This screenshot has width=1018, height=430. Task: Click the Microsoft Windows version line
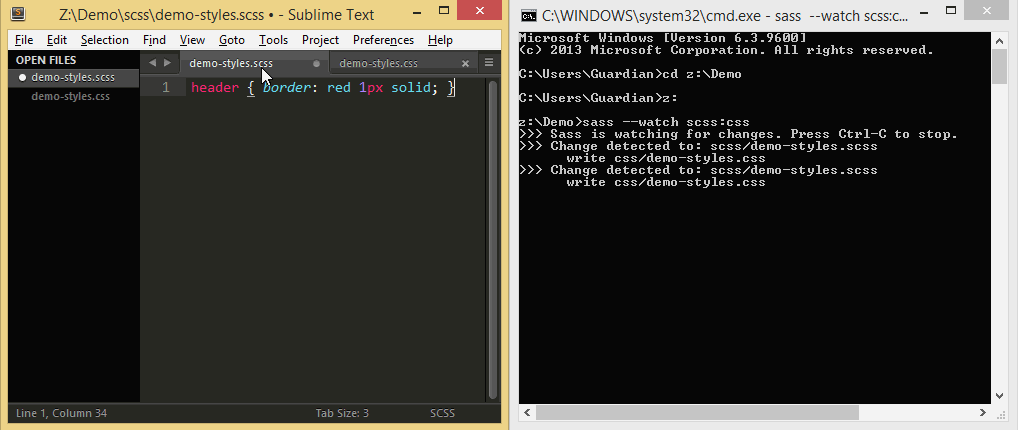663,38
